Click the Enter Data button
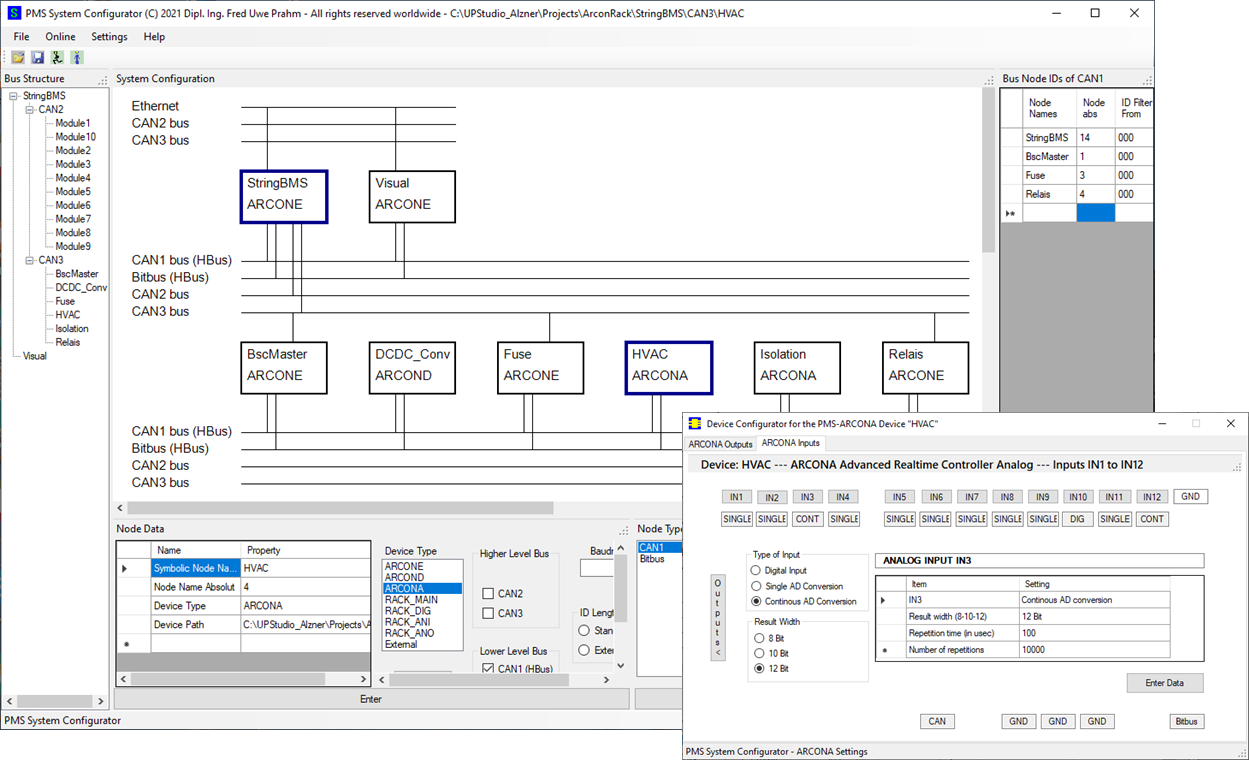The height and width of the screenshot is (760, 1249). point(1164,682)
